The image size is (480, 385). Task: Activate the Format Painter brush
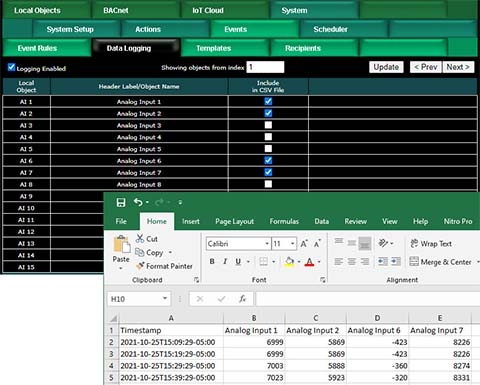(140, 266)
